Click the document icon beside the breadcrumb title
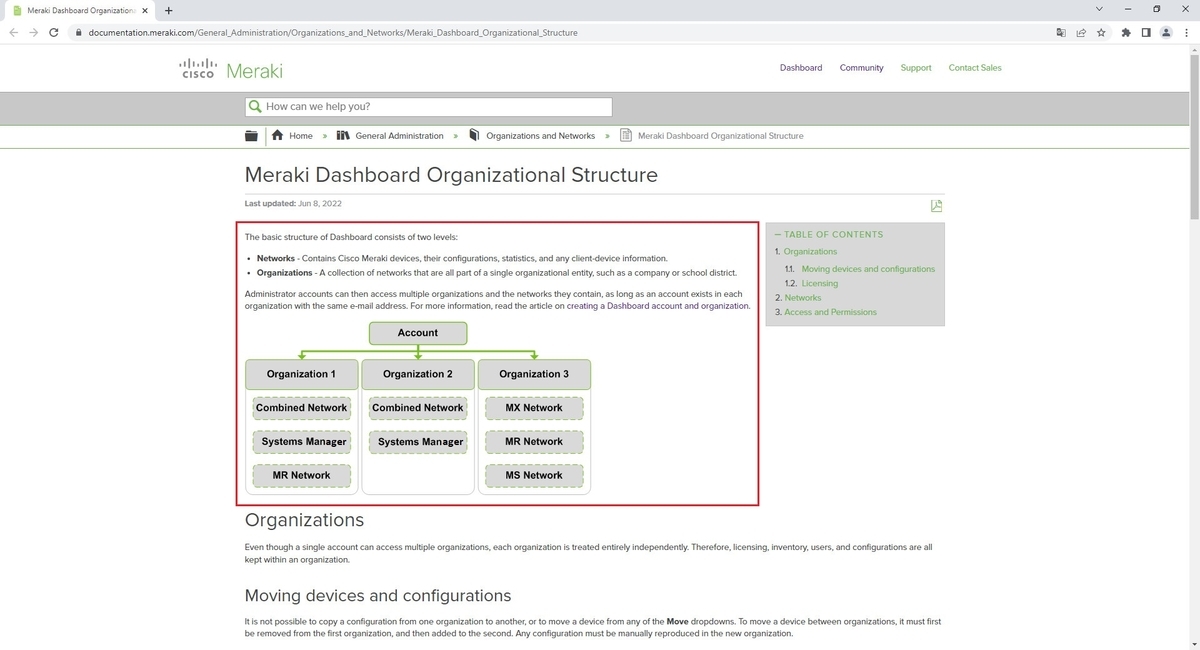 click(623, 135)
